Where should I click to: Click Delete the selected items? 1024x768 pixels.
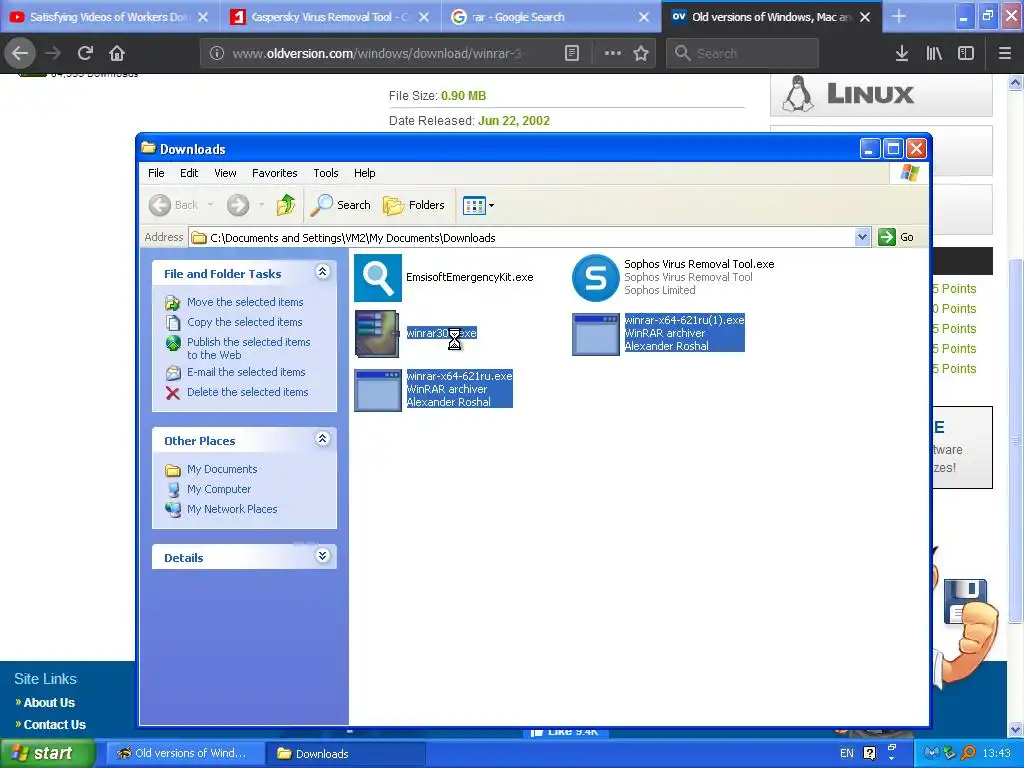pos(248,392)
